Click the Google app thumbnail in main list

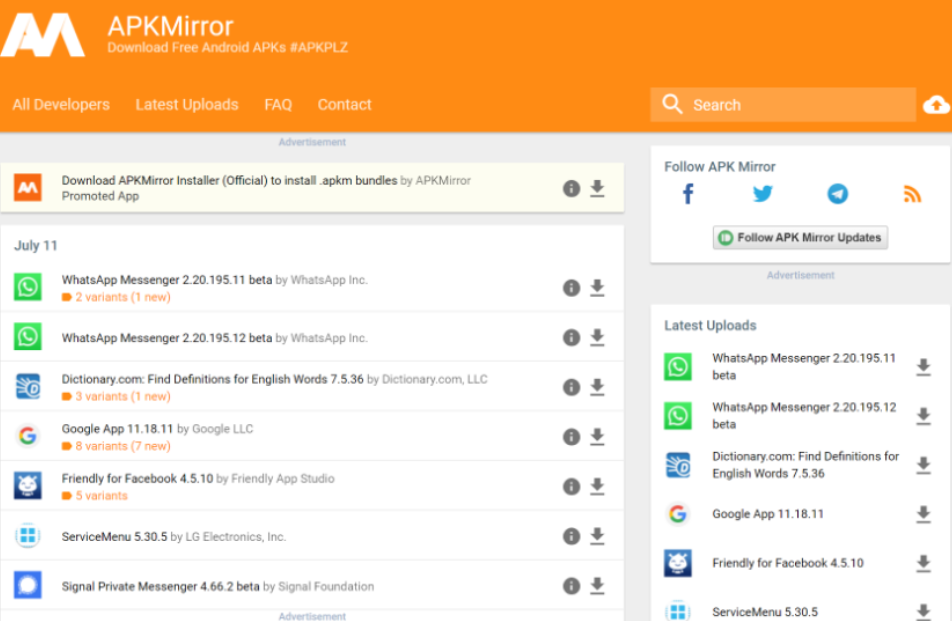coord(28,436)
